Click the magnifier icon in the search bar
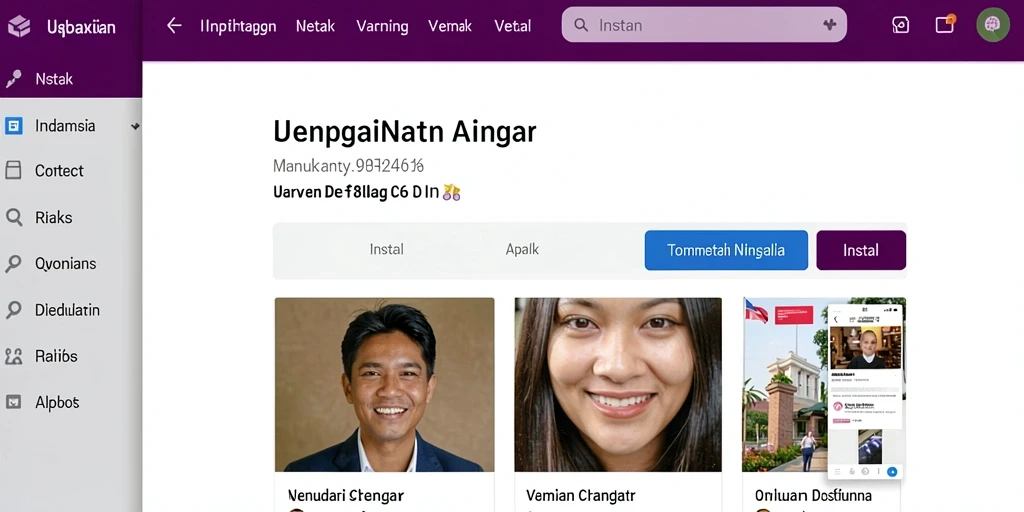The width and height of the screenshot is (1024, 512). (581, 25)
